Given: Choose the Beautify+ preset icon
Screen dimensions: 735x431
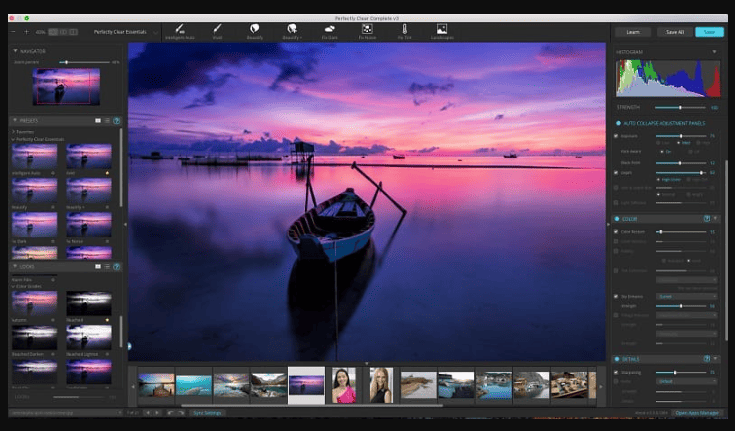Looking at the screenshot, I should (x=292, y=29).
